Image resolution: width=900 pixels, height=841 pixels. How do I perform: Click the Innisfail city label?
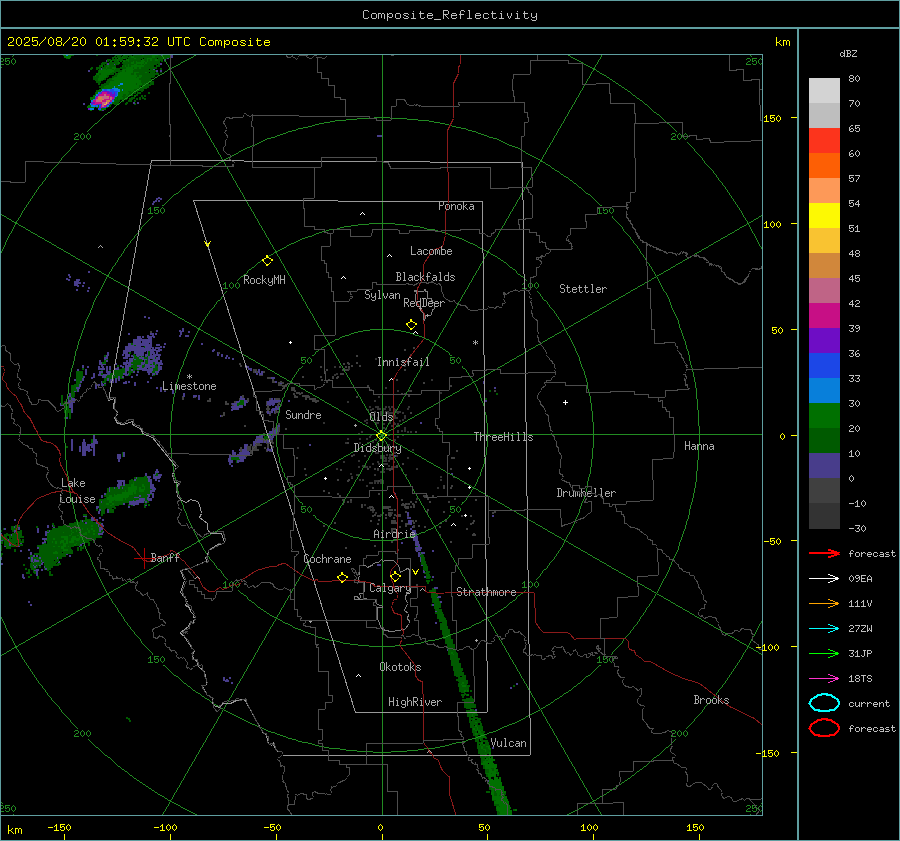403,362
